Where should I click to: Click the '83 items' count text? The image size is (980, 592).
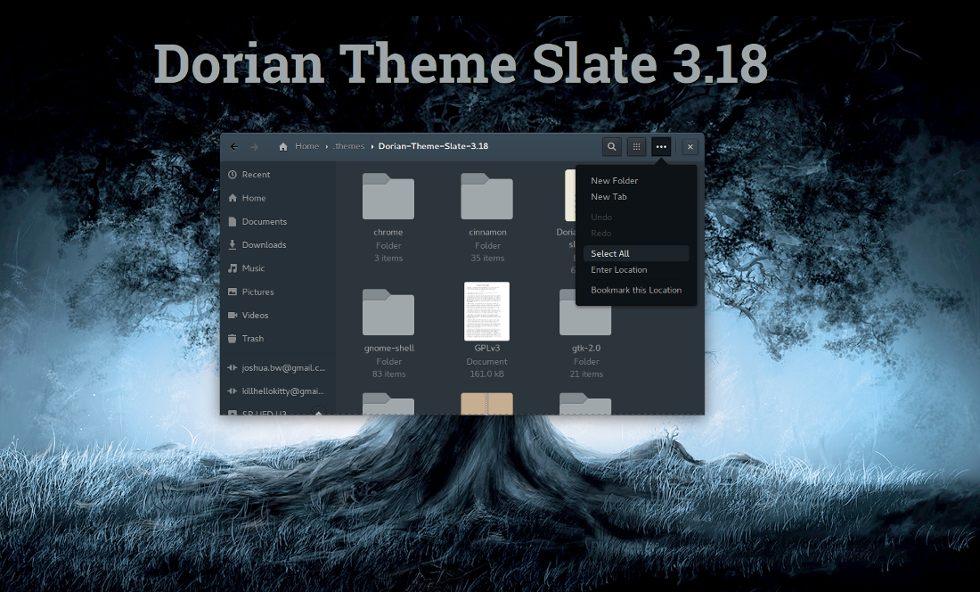click(389, 374)
